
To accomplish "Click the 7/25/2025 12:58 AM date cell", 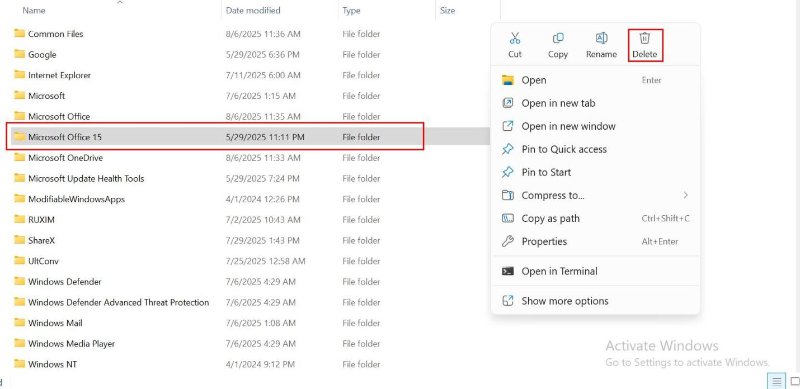I will tap(265, 261).
